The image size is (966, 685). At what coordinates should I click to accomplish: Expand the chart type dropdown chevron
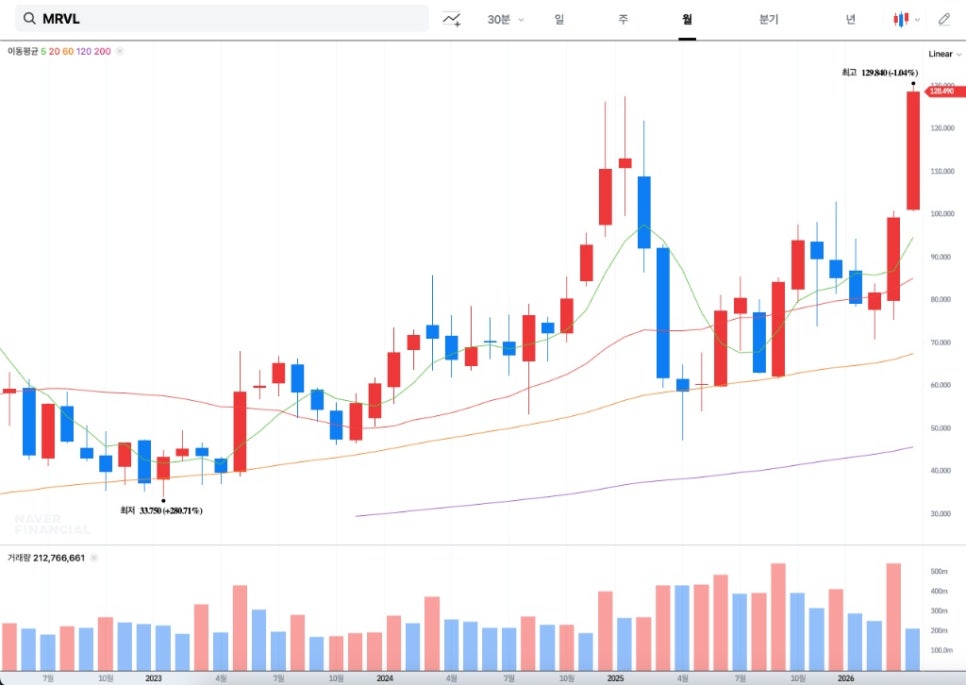(x=918, y=20)
